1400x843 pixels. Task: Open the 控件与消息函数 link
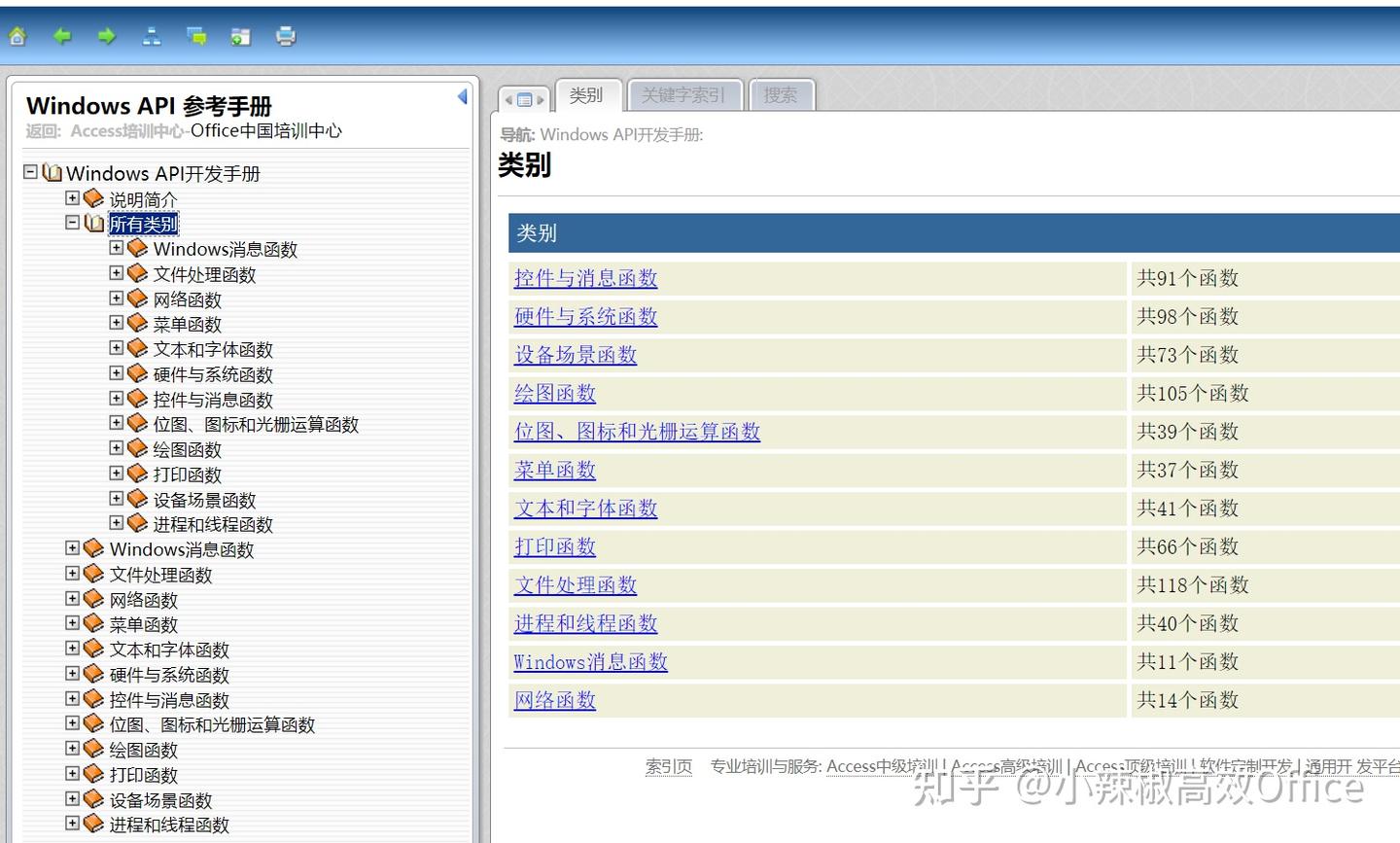tap(585, 278)
